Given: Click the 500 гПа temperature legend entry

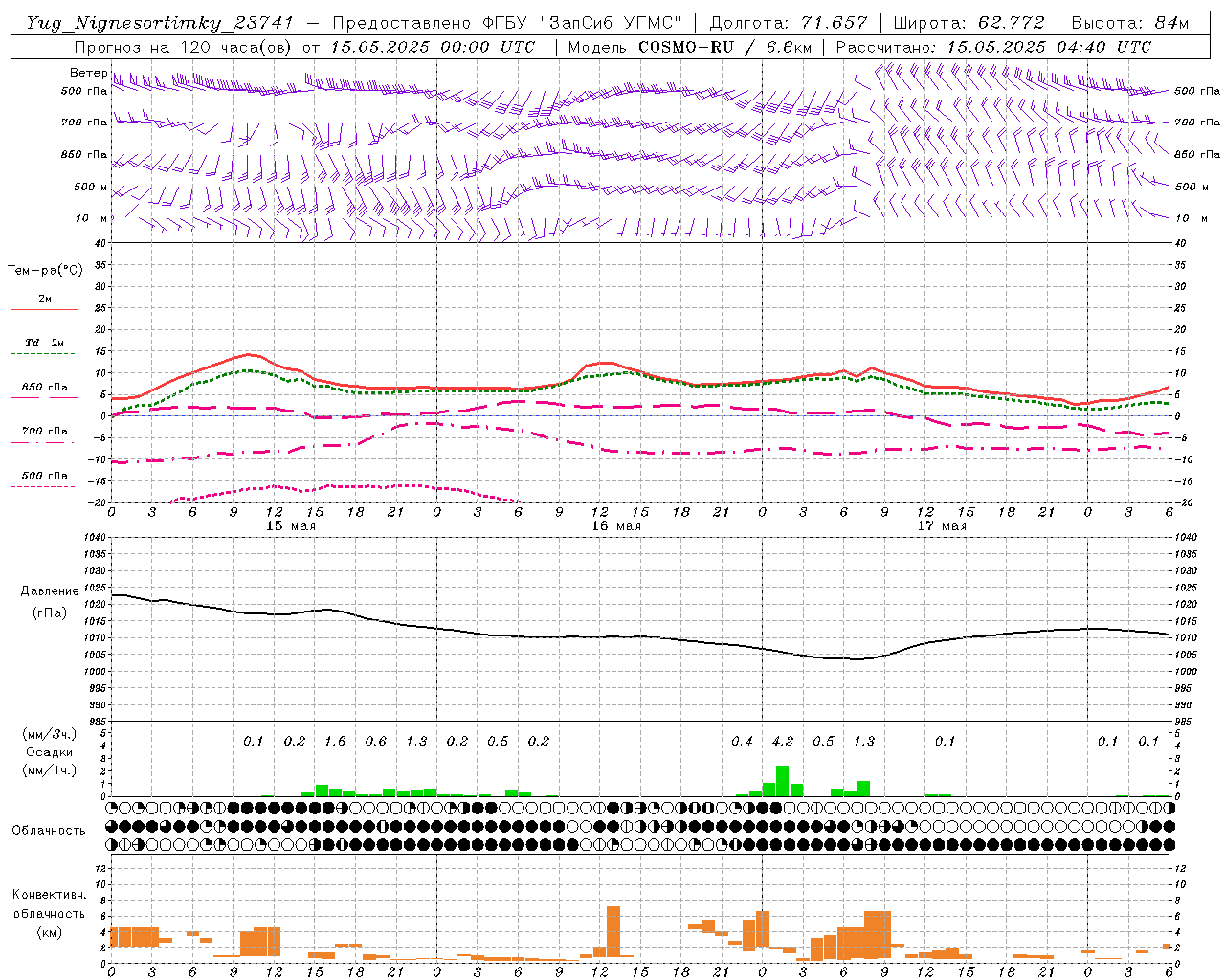Looking at the screenshot, I should [x=44, y=476].
